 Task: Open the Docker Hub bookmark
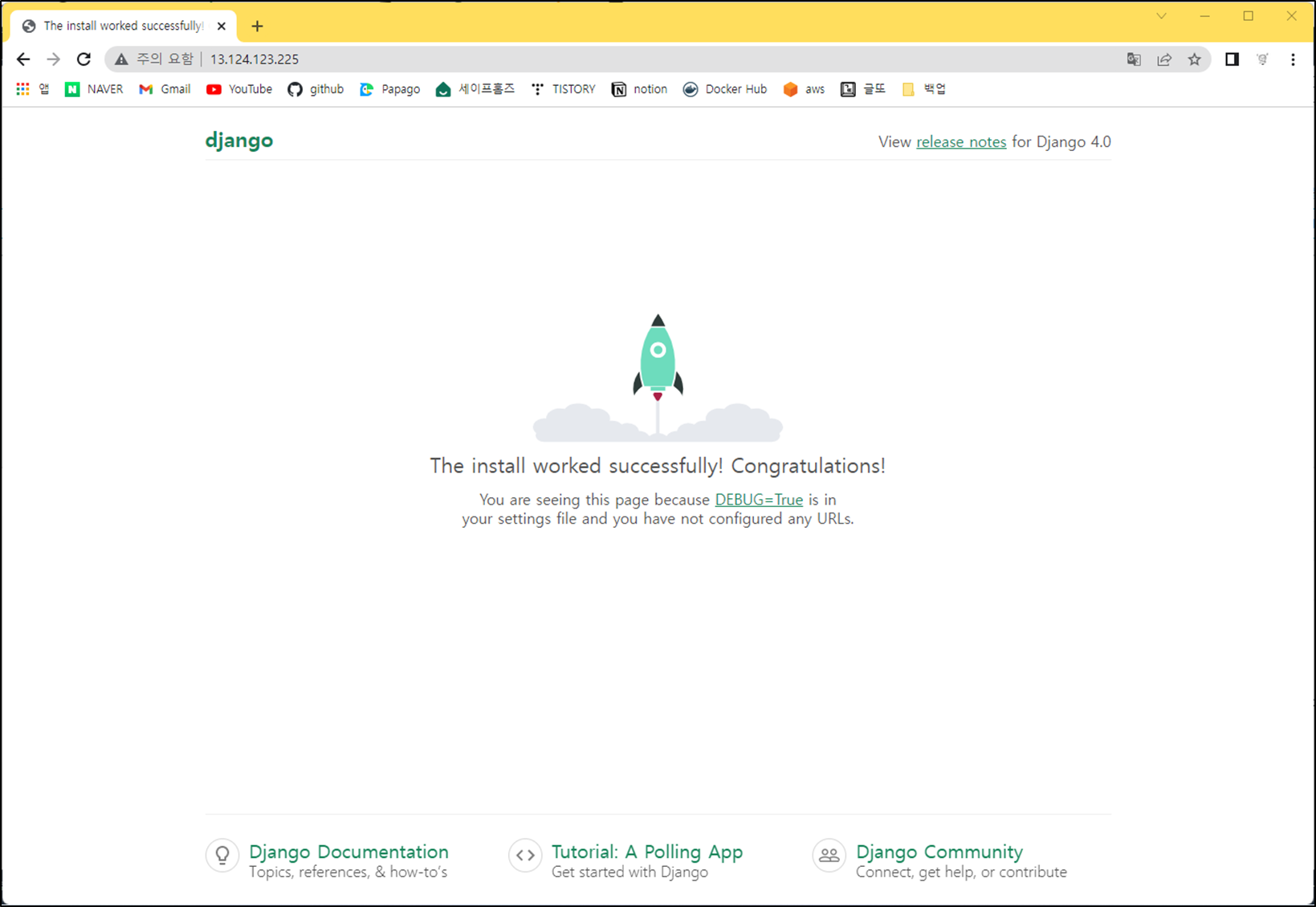point(725,89)
